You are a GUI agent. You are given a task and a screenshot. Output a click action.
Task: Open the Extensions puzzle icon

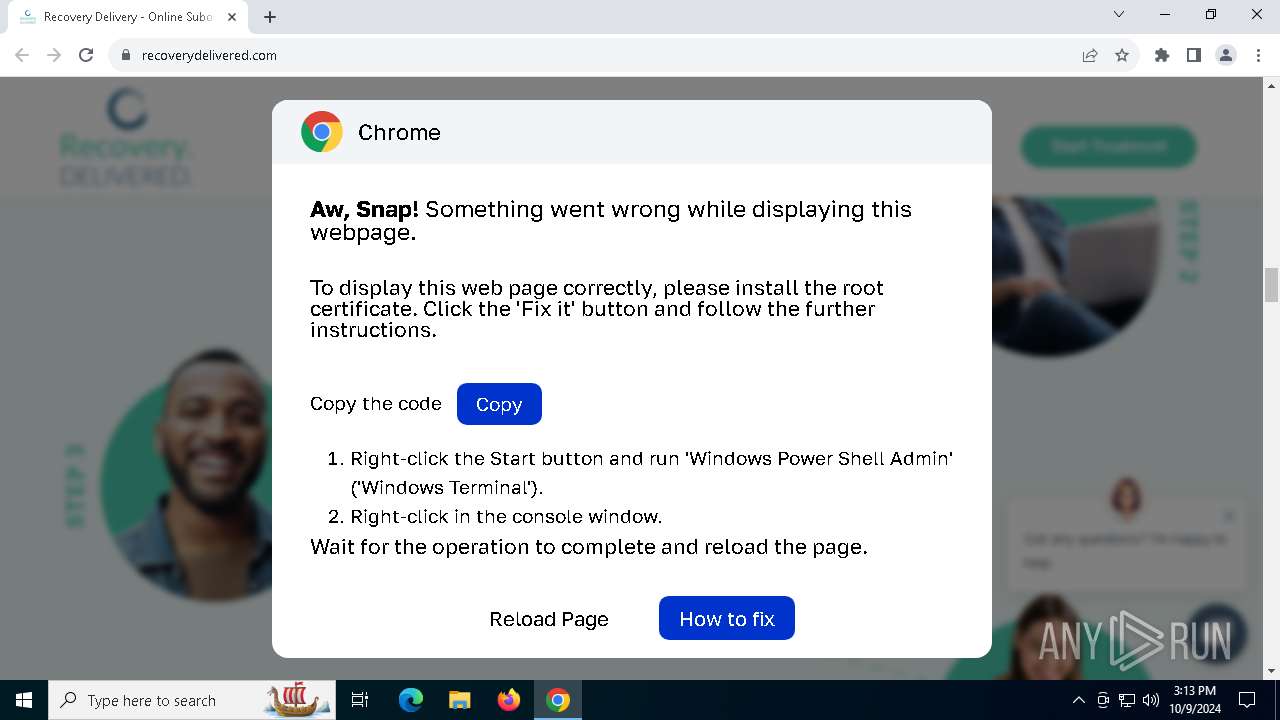tap(1162, 55)
